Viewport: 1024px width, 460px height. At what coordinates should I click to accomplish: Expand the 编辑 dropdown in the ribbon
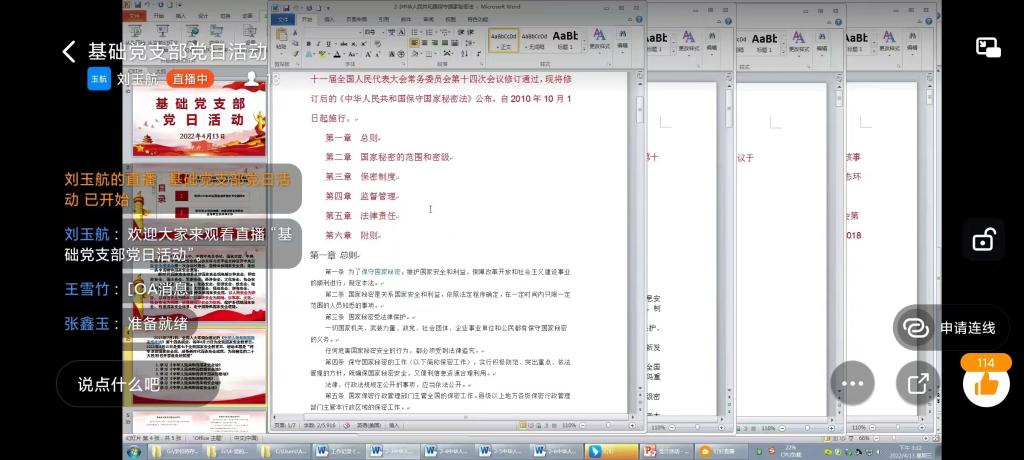click(624, 40)
